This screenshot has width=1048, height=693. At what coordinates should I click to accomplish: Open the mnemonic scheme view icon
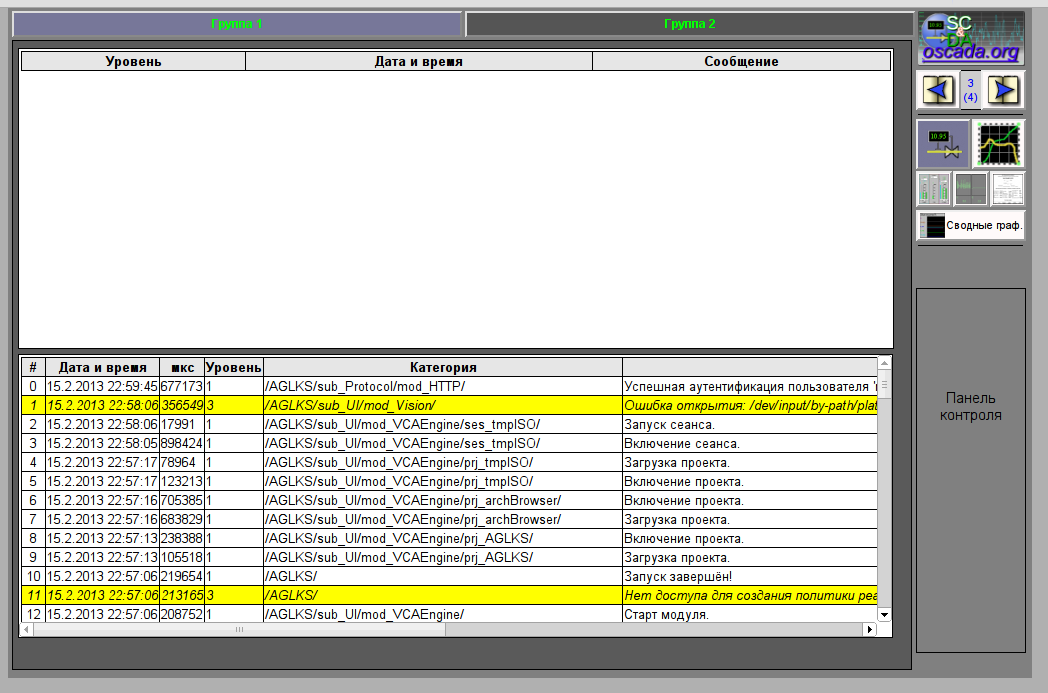pyautogui.click(x=943, y=144)
